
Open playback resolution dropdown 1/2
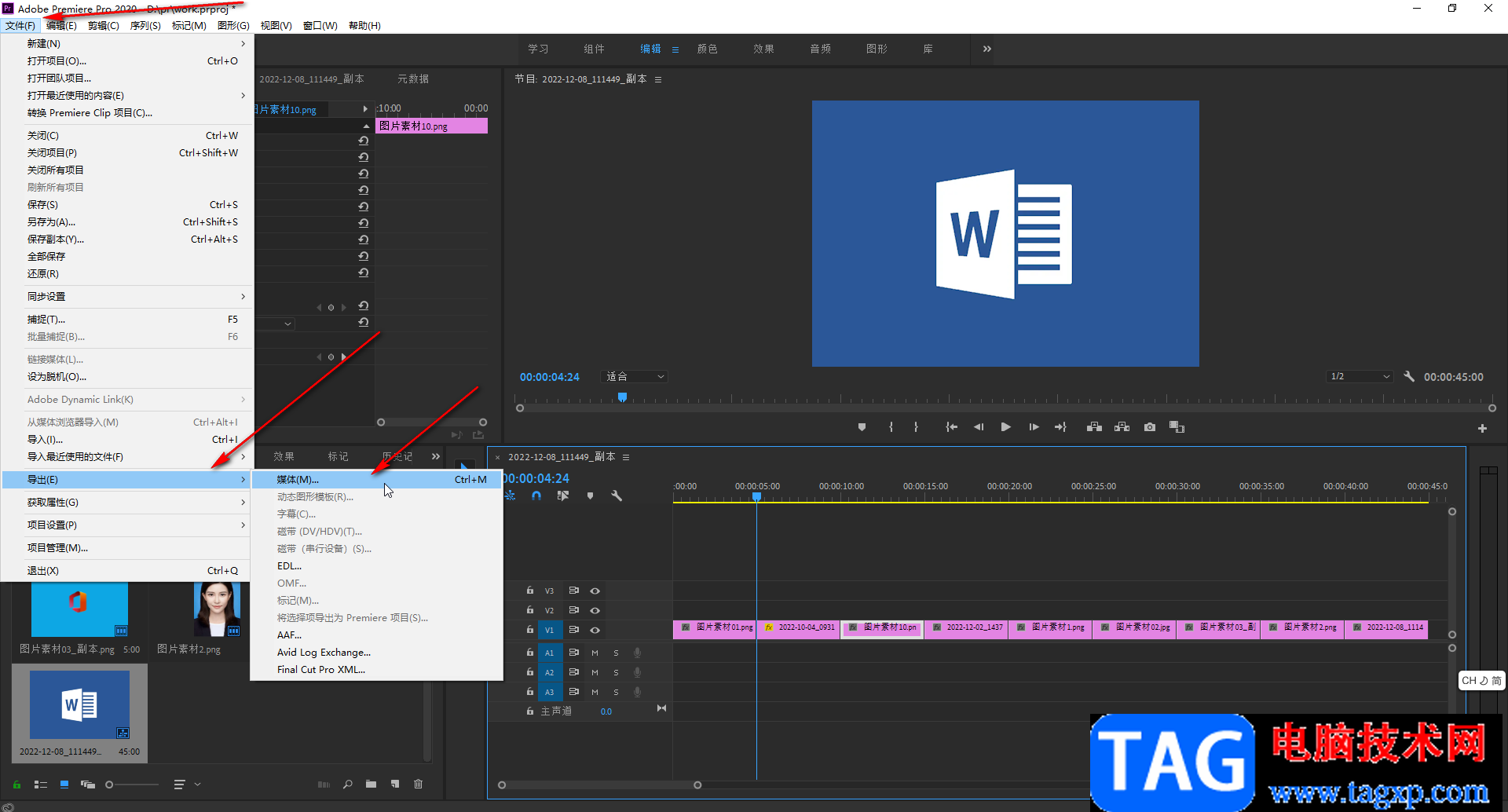(1360, 377)
